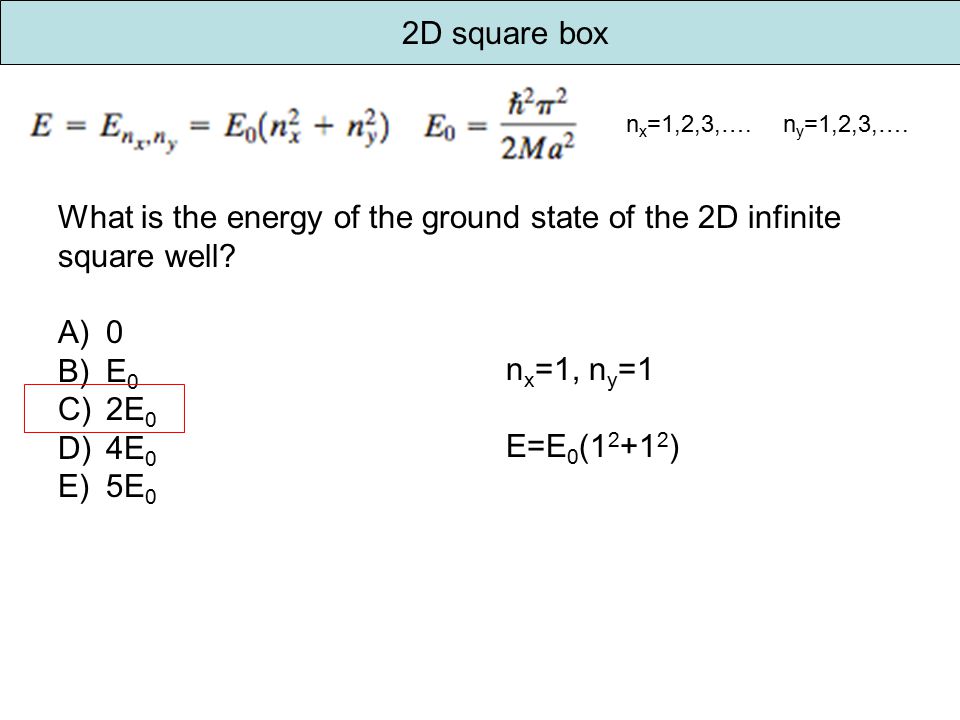This screenshot has height=720, width=960.
Task: Click the E0 = ħ²π²/2Ma² definition
Action: point(500,125)
